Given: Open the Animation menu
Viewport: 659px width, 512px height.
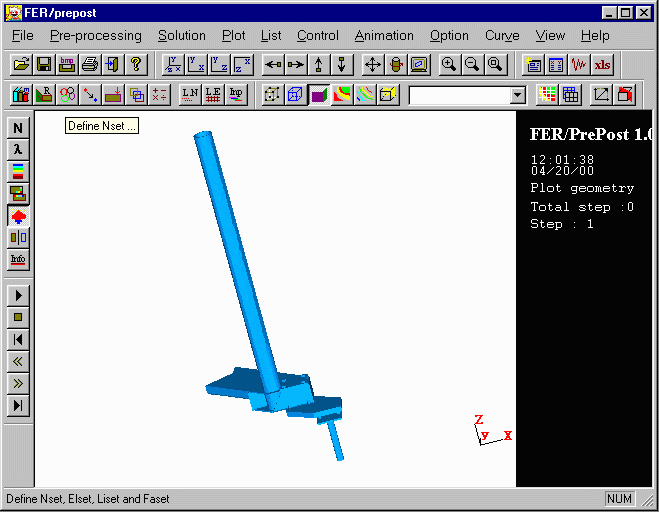Looking at the screenshot, I should click(384, 35).
